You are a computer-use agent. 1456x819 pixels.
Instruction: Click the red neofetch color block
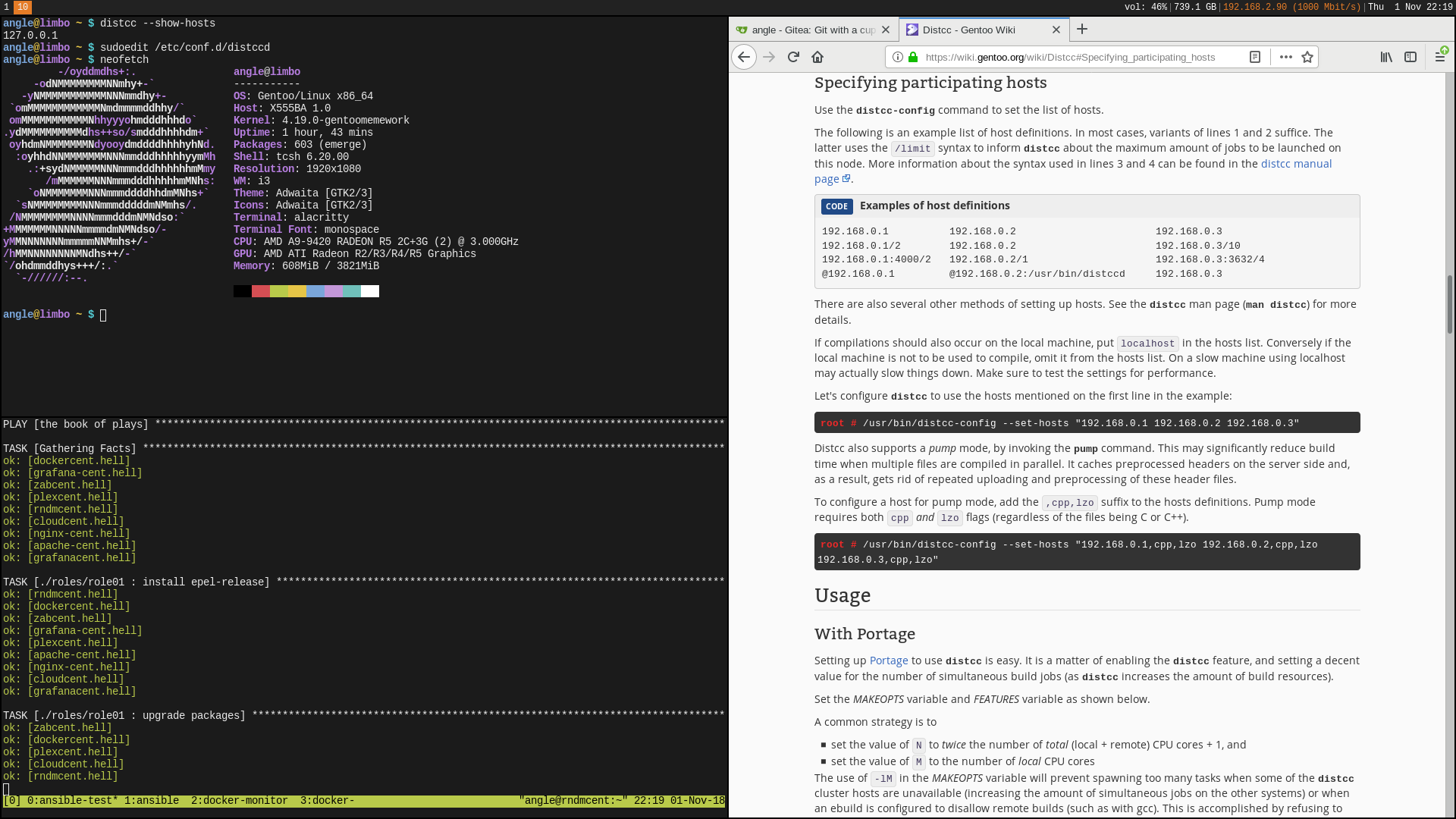[x=261, y=291]
